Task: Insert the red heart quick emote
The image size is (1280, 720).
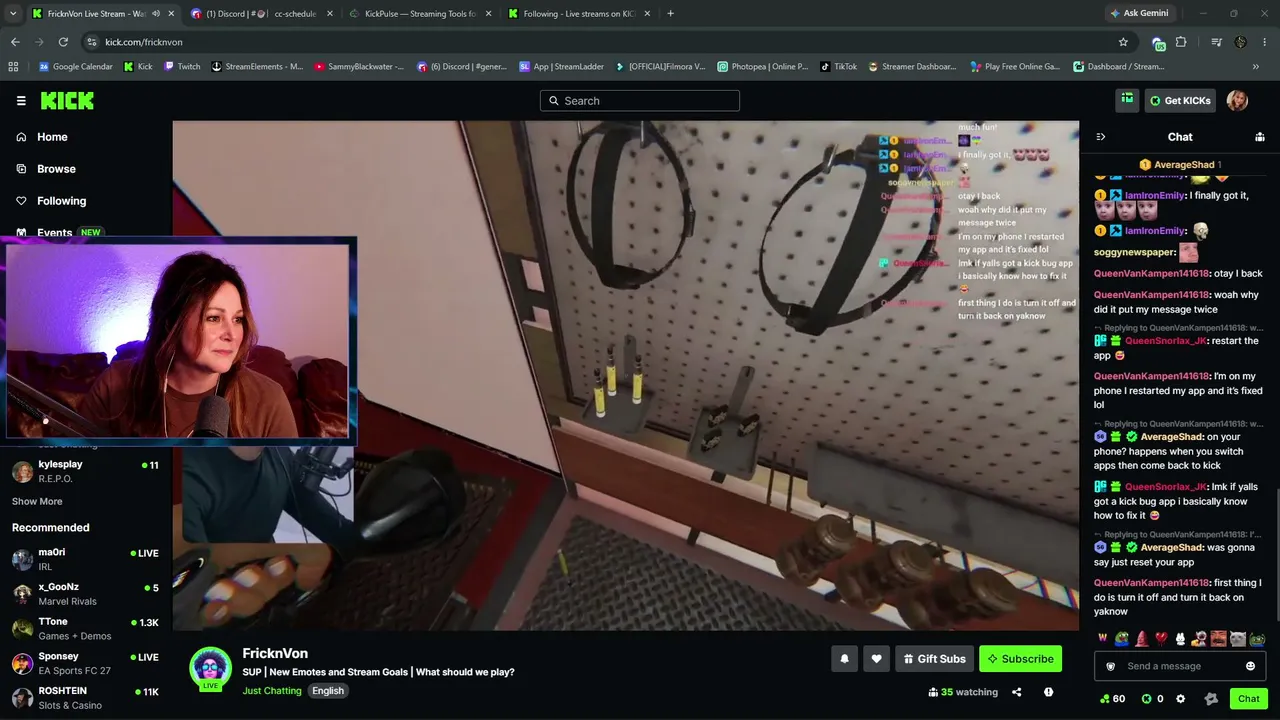Action: [1161, 638]
